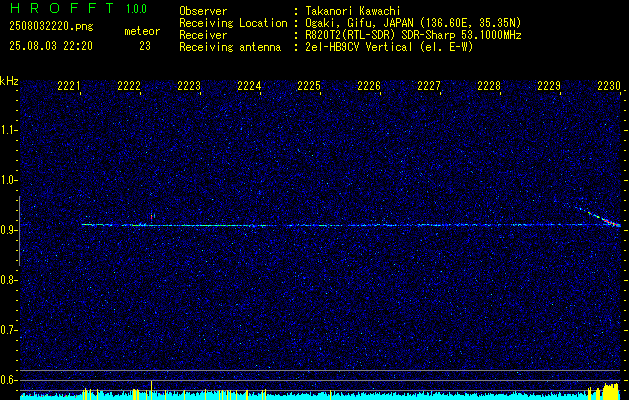The image size is (629, 400).
Task: Click receiver value R820T2(RTL-SDR) SDR-Sharp
Action: pos(380,35)
